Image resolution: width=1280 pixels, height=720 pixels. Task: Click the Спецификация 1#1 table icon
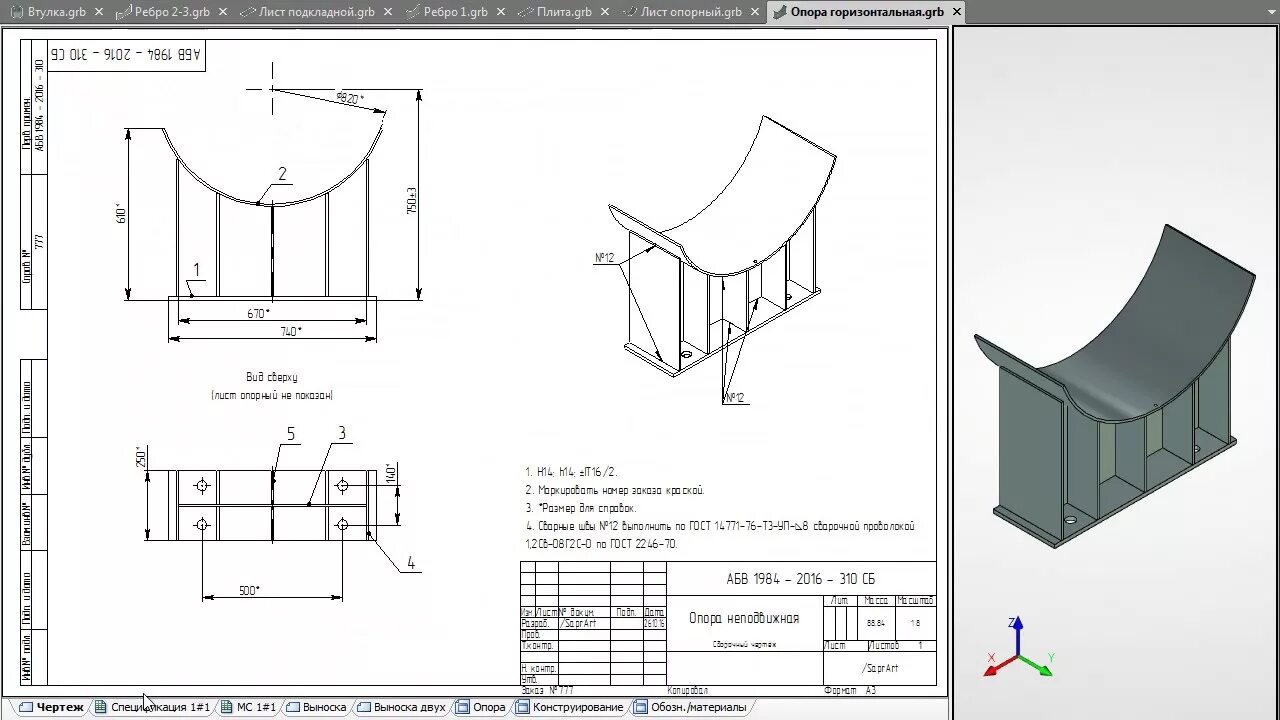[100, 707]
